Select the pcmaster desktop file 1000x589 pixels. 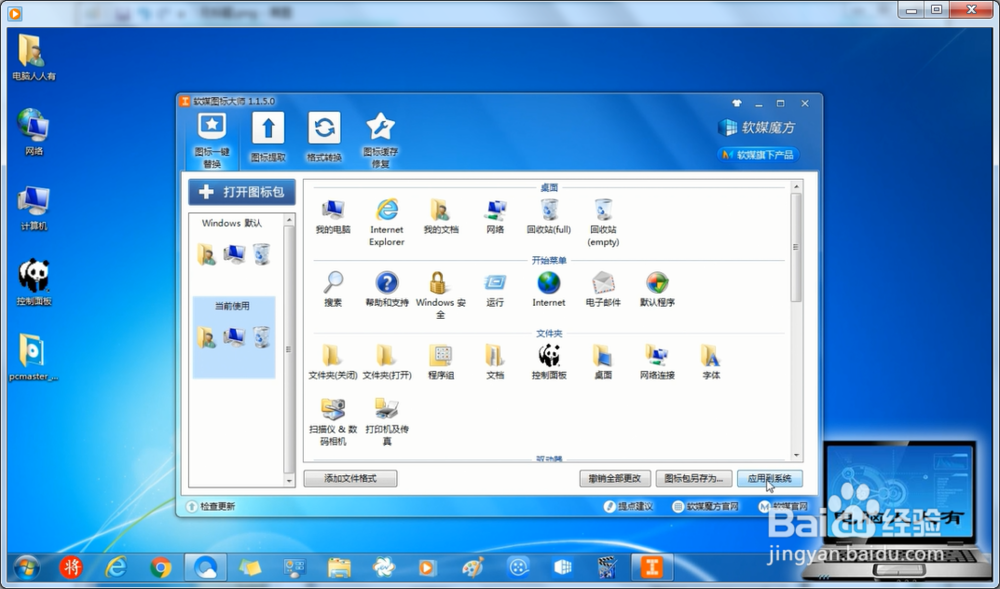pyautogui.click(x=33, y=357)
